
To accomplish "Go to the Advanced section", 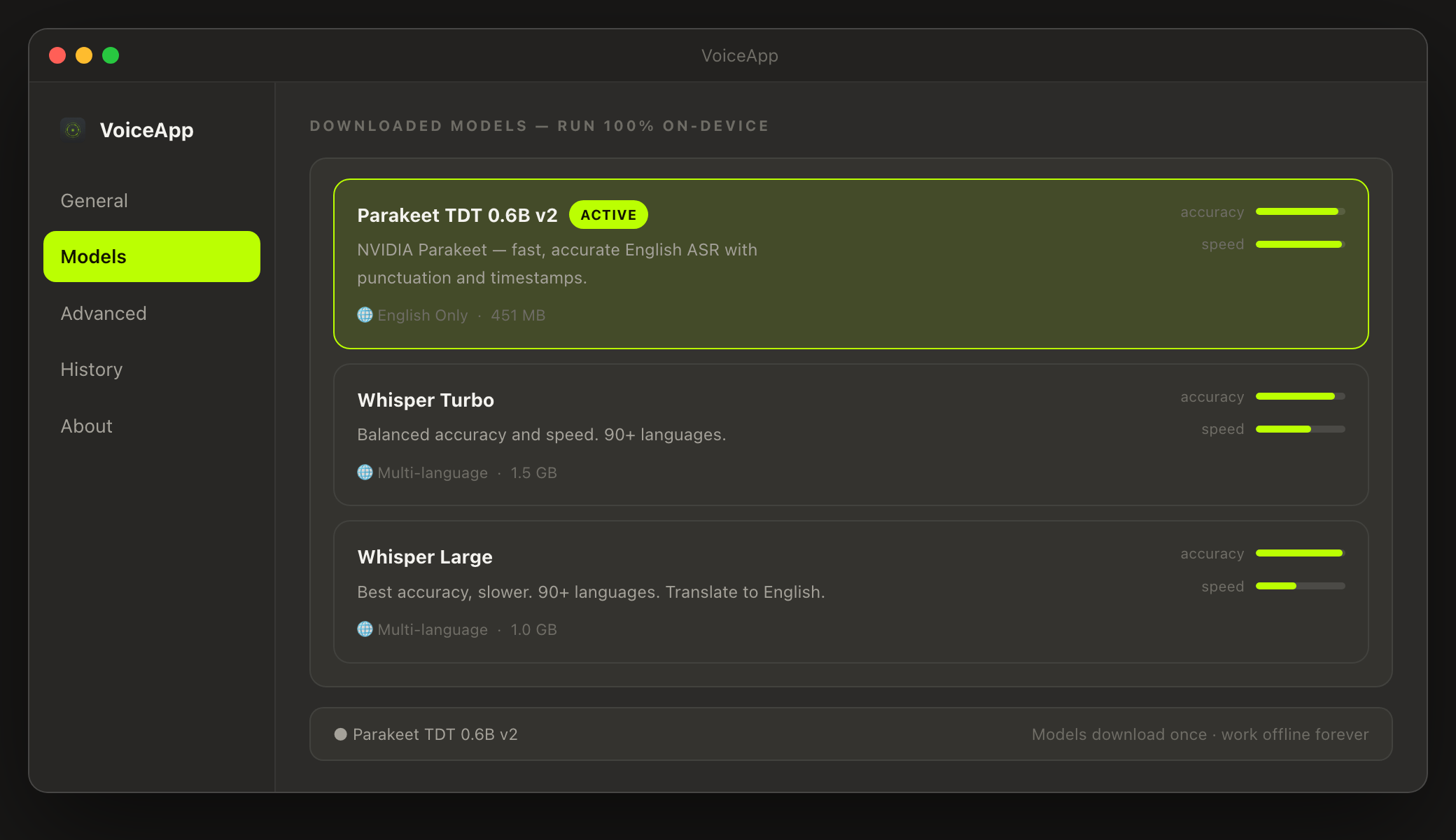I will (152, 314).
